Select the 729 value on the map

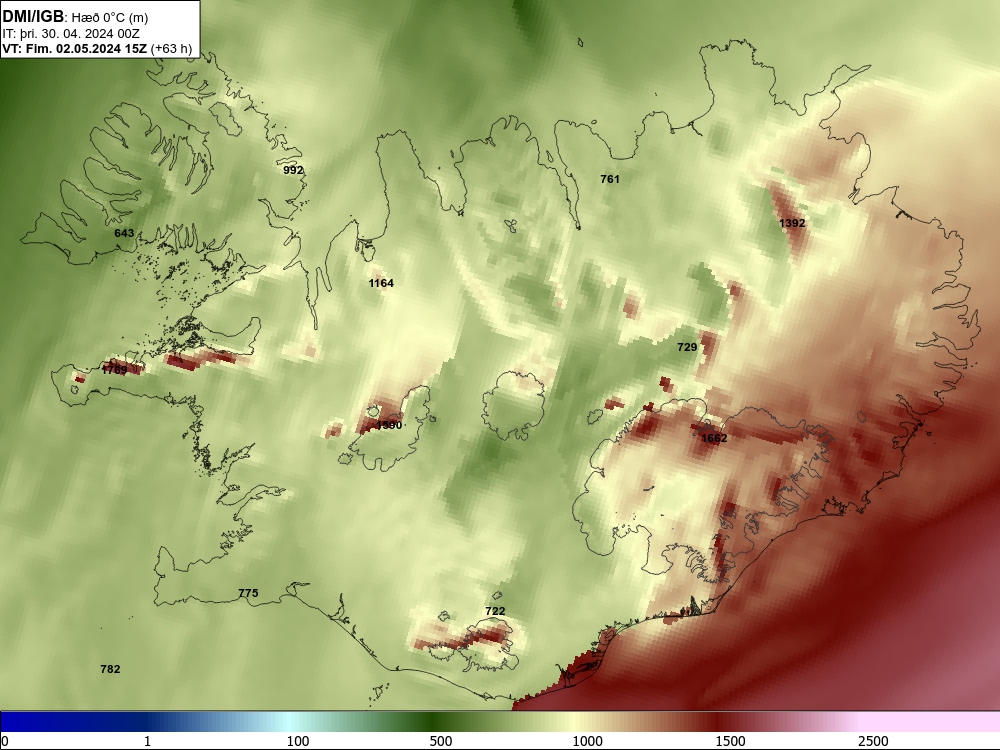(x=687, y=347)
